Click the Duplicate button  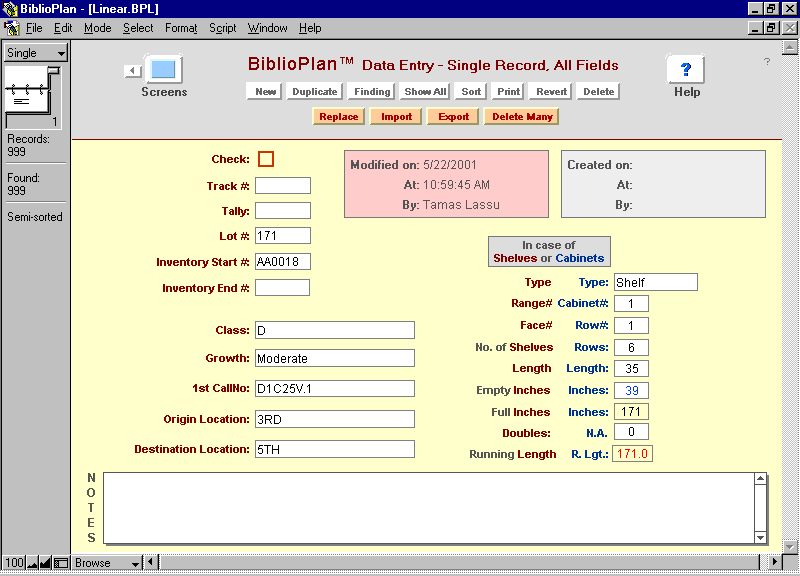314,91
